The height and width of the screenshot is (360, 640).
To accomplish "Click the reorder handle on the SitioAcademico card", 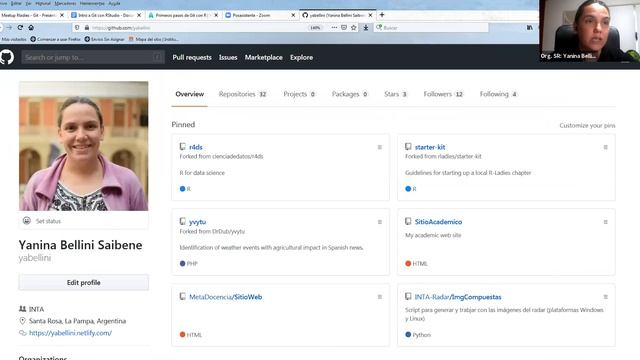I will click(605, 222).
